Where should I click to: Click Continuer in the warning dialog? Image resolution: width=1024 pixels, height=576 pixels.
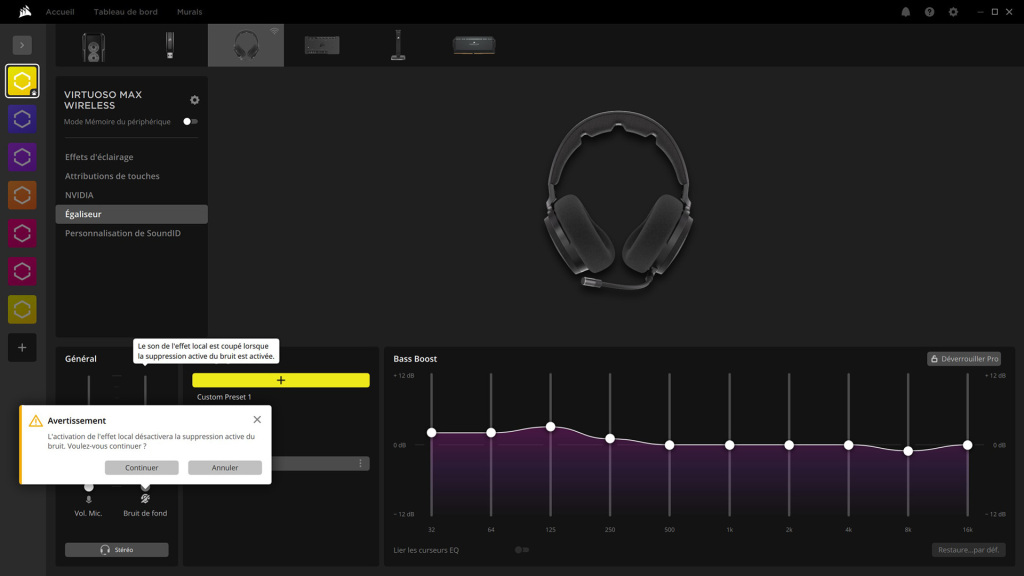[142, 468]
